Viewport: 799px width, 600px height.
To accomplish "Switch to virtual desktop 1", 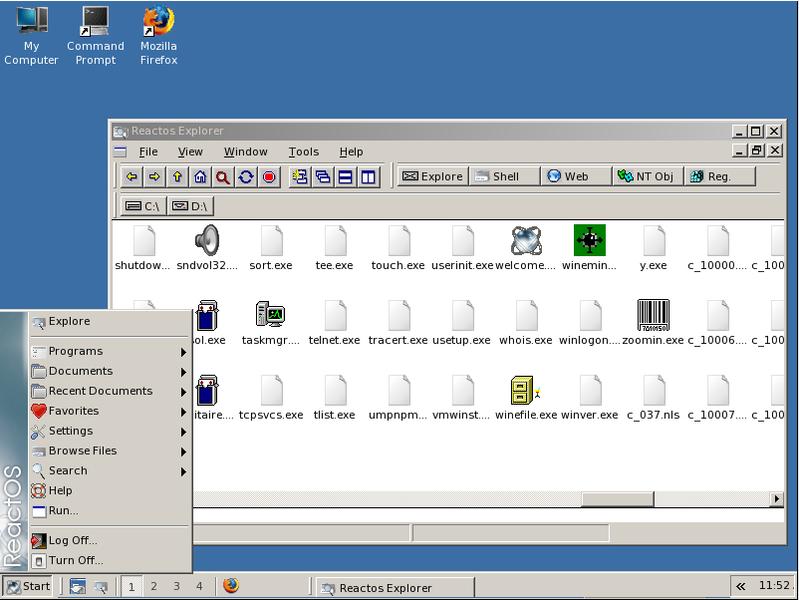I will (x=131, y=586).
